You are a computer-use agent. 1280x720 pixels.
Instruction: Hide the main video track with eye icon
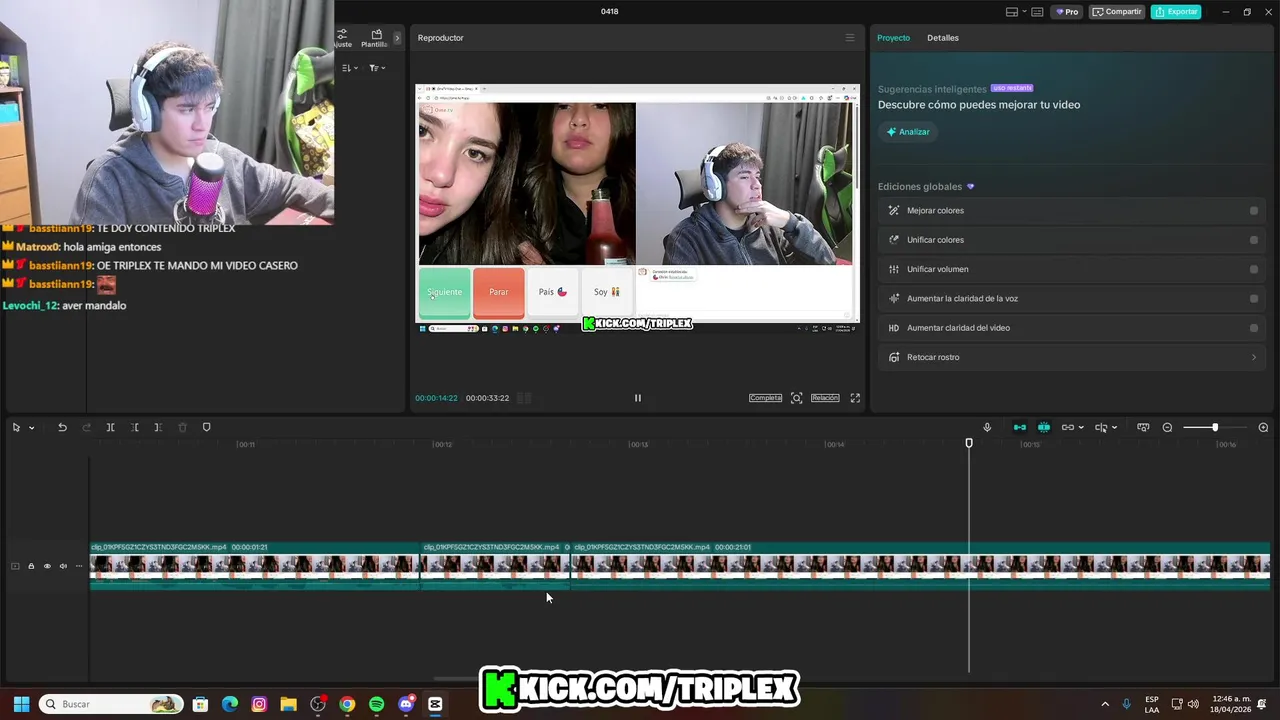[x=47, y=567]
